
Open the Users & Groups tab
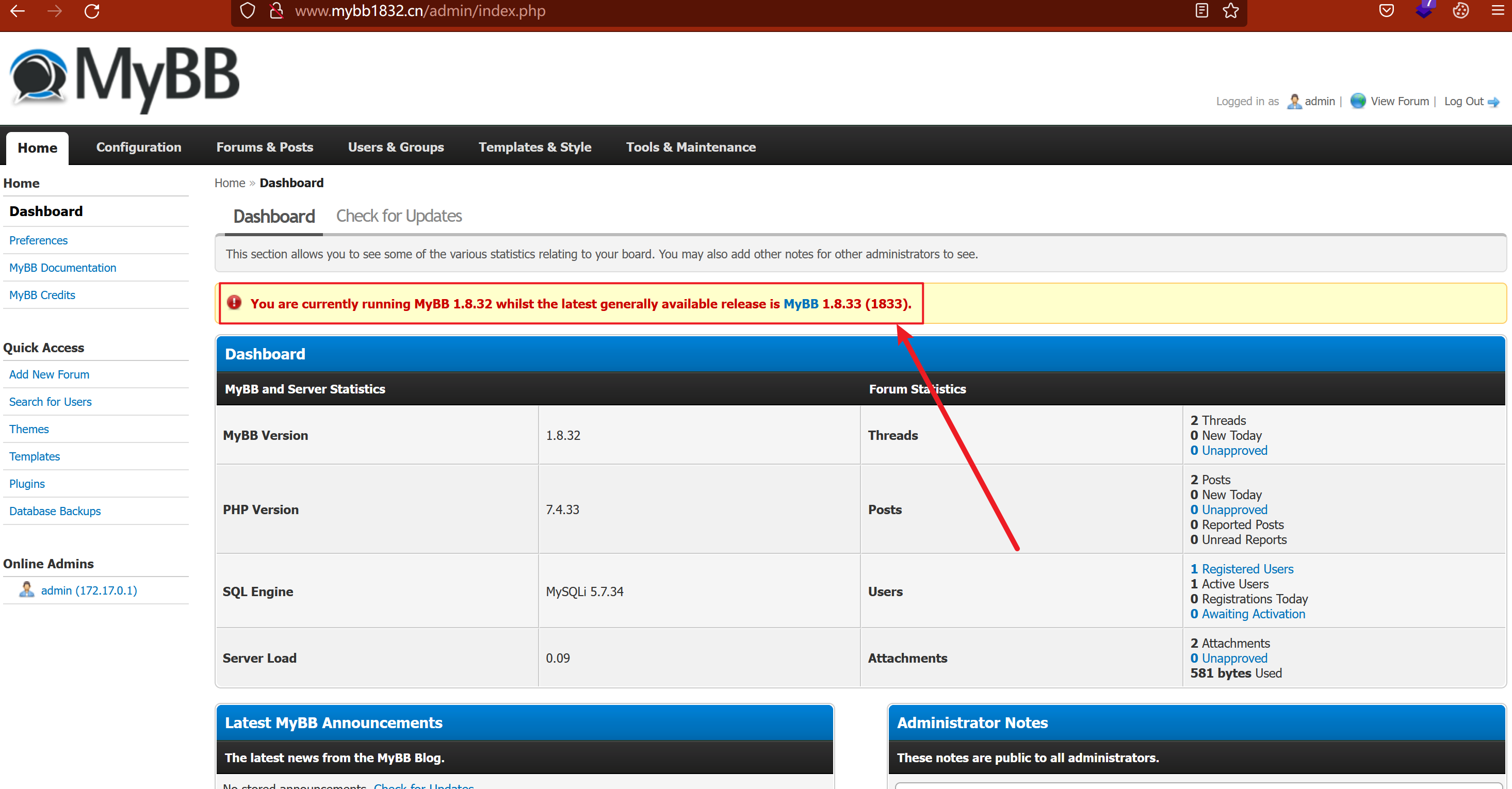click(x=396, y=147)
